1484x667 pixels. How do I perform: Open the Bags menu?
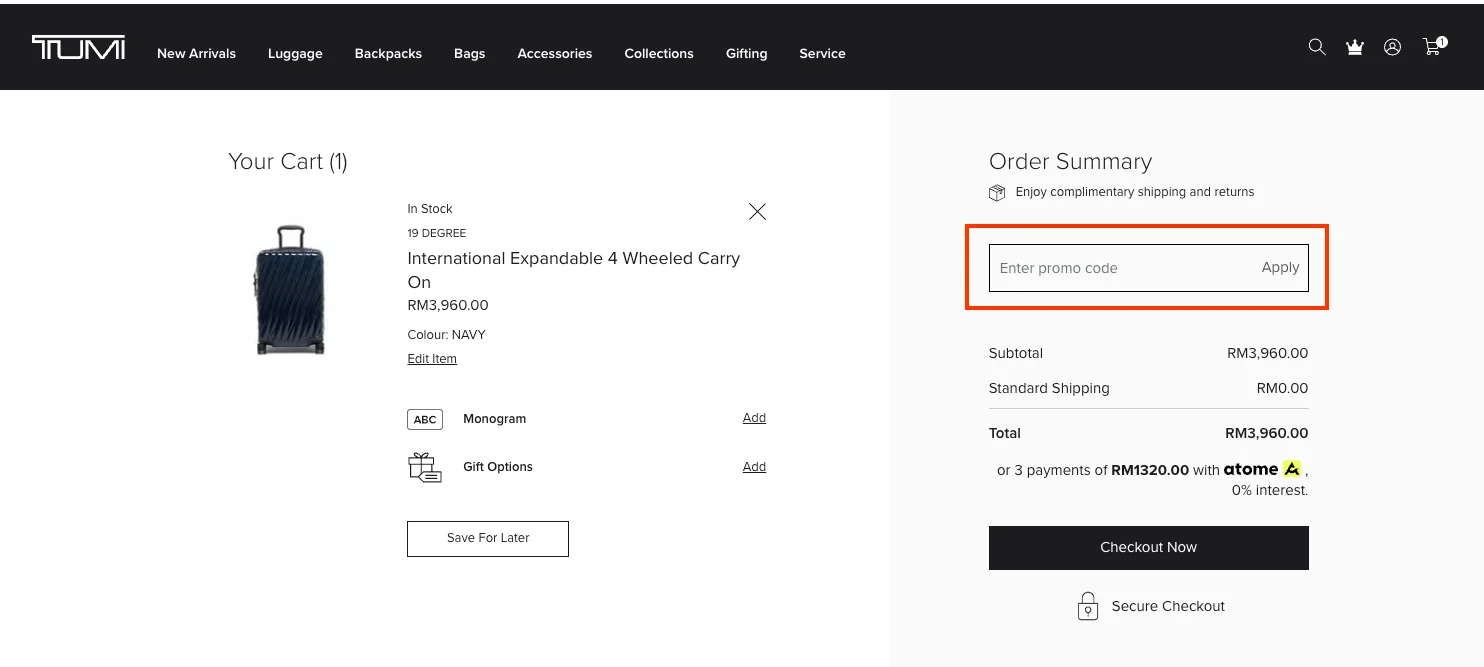tap(469, 53)
